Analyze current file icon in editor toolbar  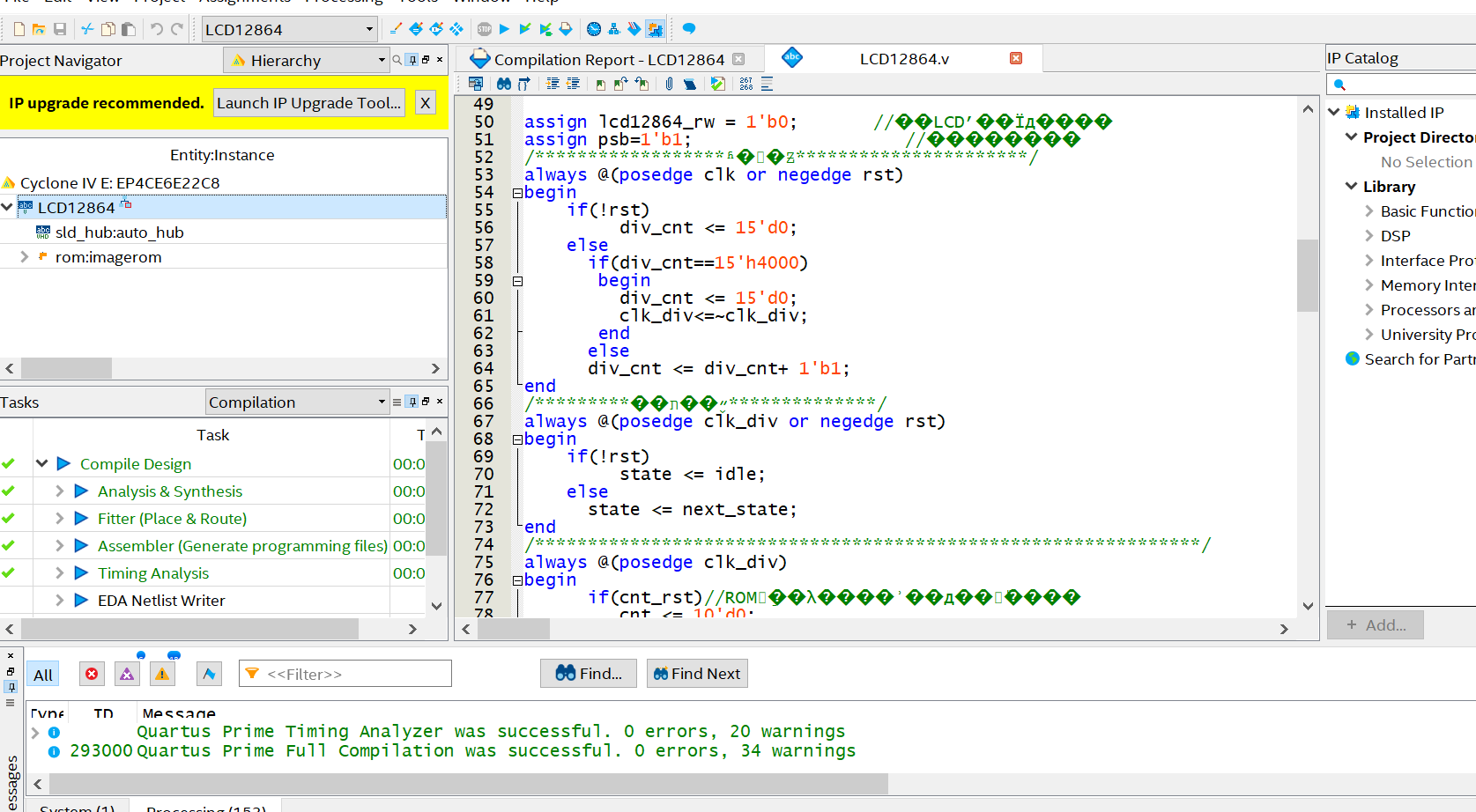[x=718, y=84]
